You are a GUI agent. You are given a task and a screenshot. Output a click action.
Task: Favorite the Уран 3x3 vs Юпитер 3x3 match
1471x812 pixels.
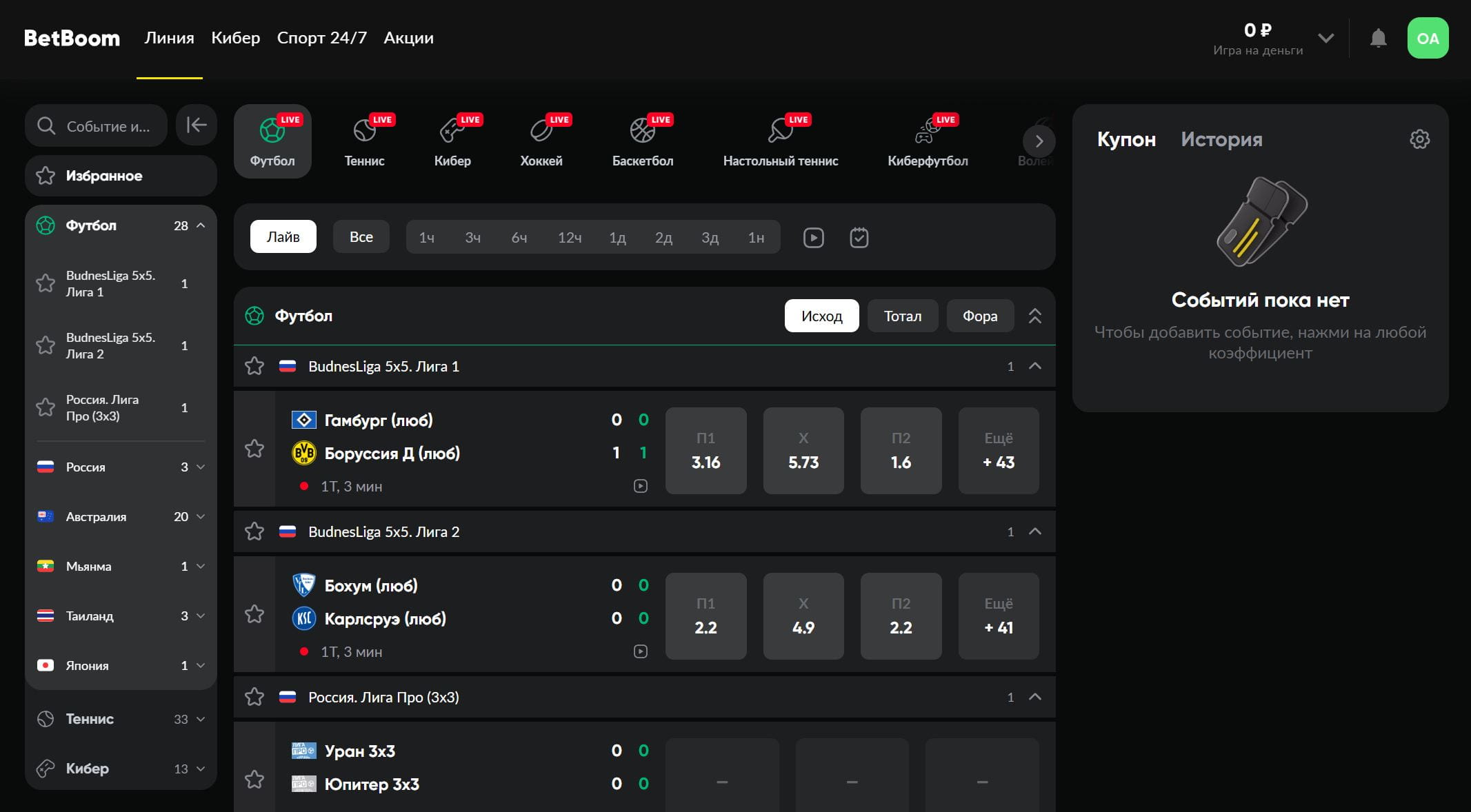pos(254,780)
